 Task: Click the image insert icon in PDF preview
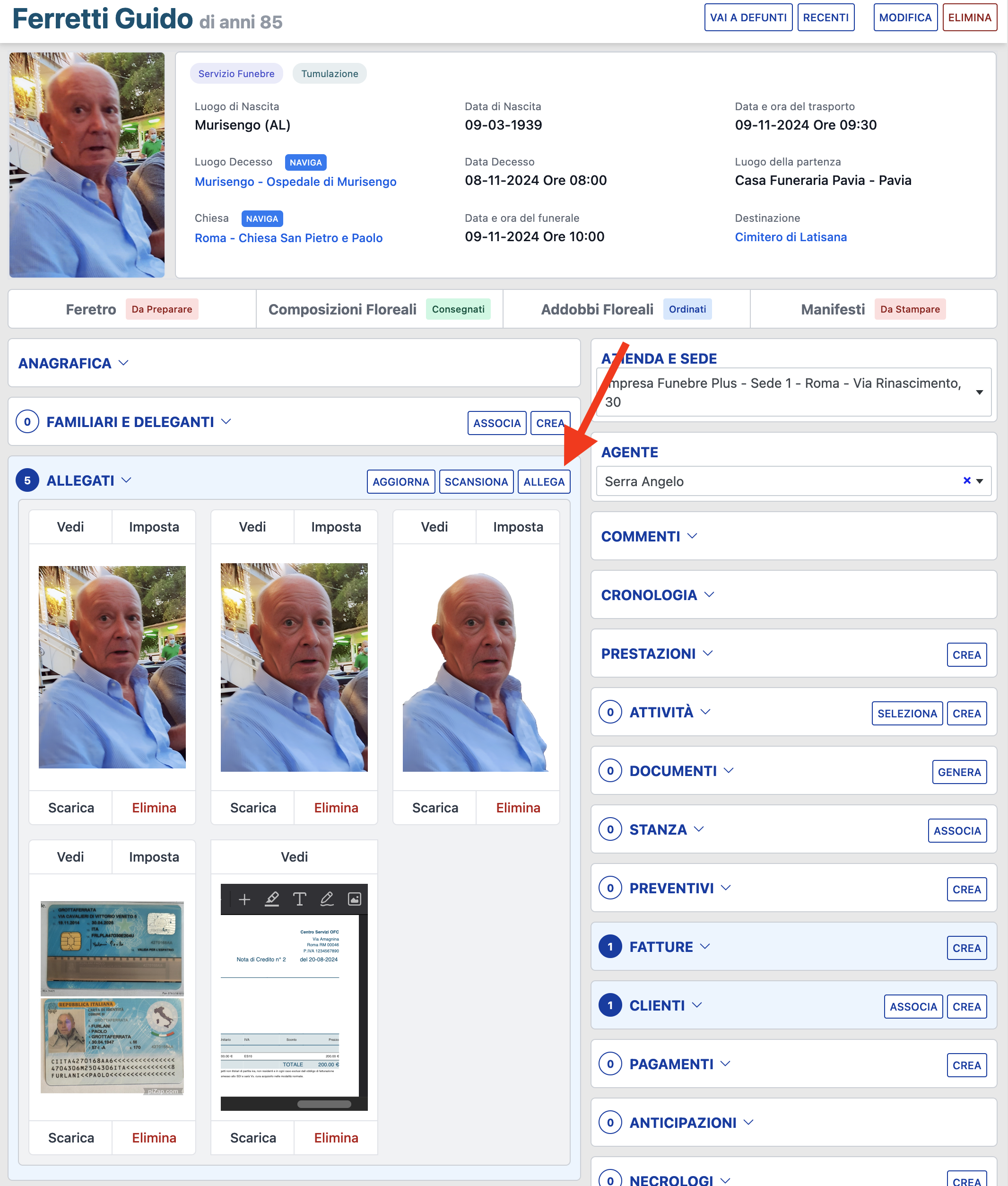(x=354, y=899)
